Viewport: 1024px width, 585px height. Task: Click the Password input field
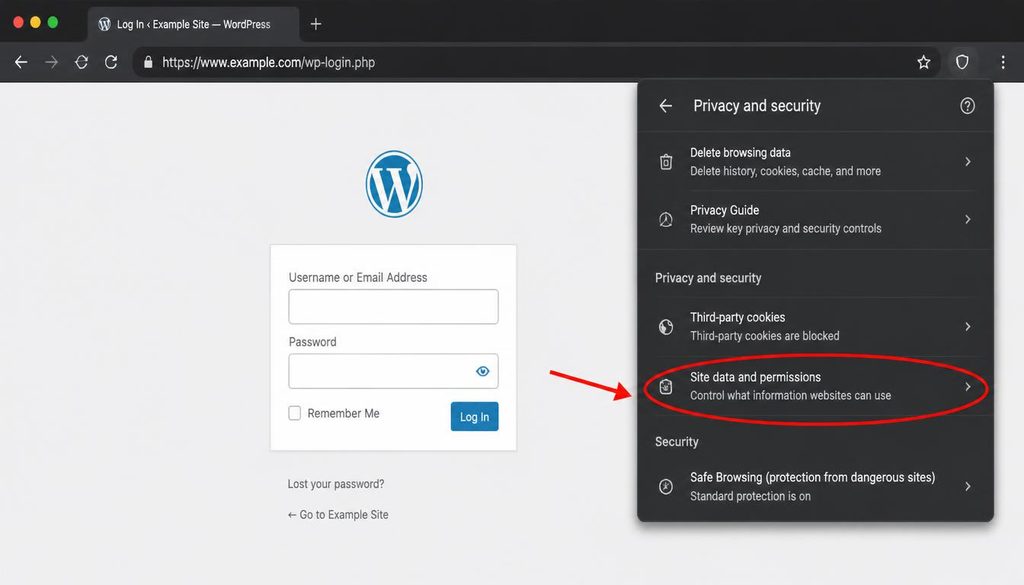[393, 371]
